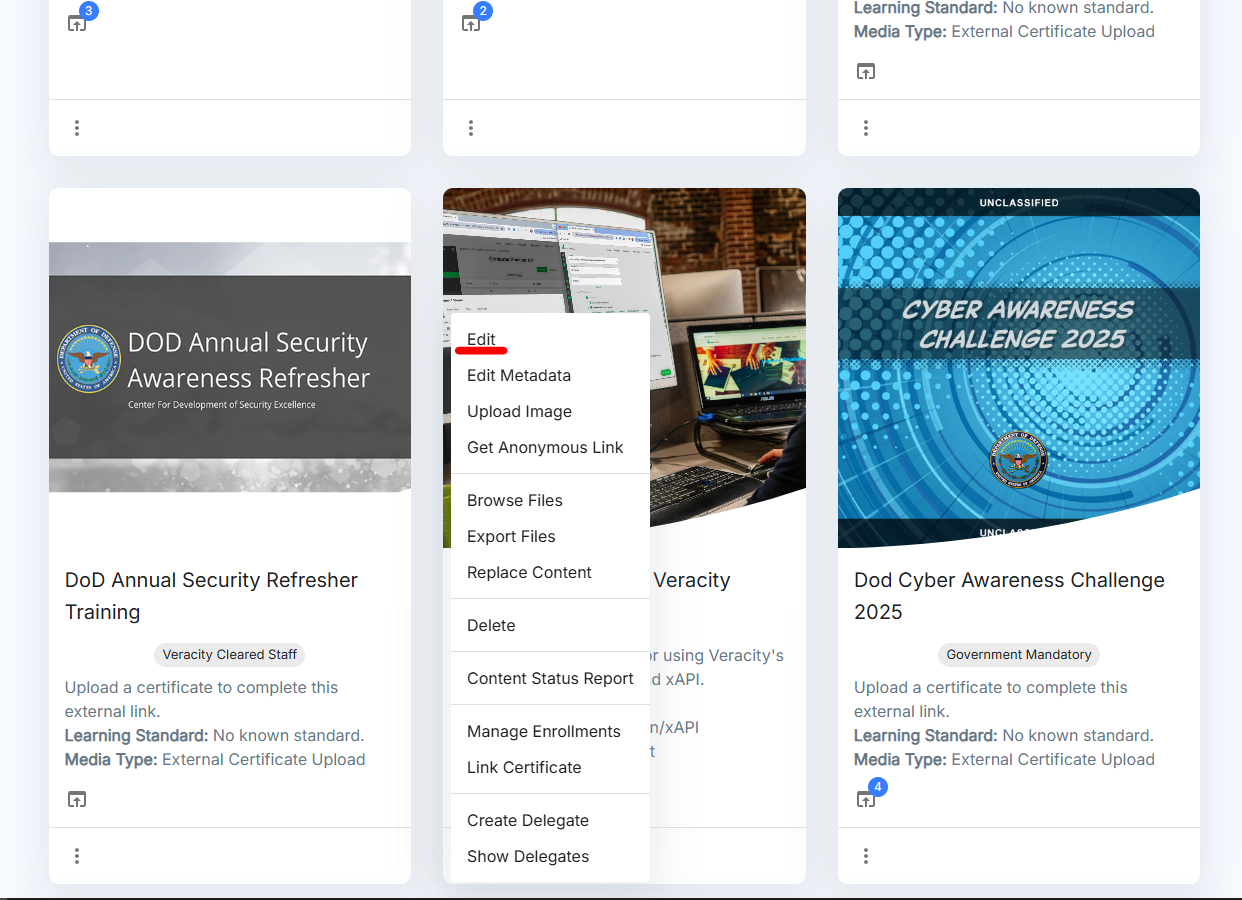This screenshot has height=900, width=1242.
Task: Choose Create Delegate option
Action: tap(550, 820)
